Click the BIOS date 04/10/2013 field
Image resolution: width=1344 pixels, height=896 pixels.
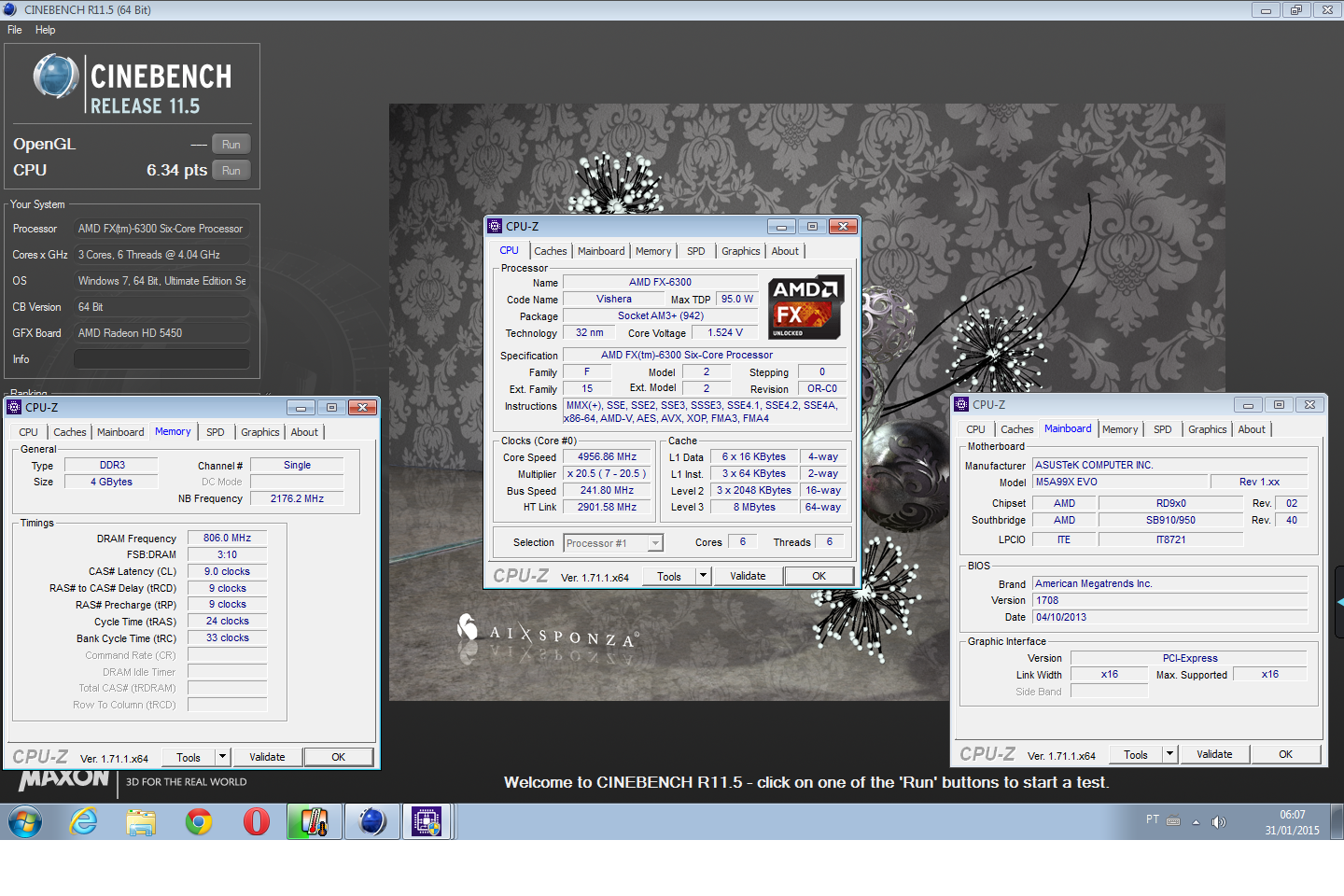[1169, 617]
